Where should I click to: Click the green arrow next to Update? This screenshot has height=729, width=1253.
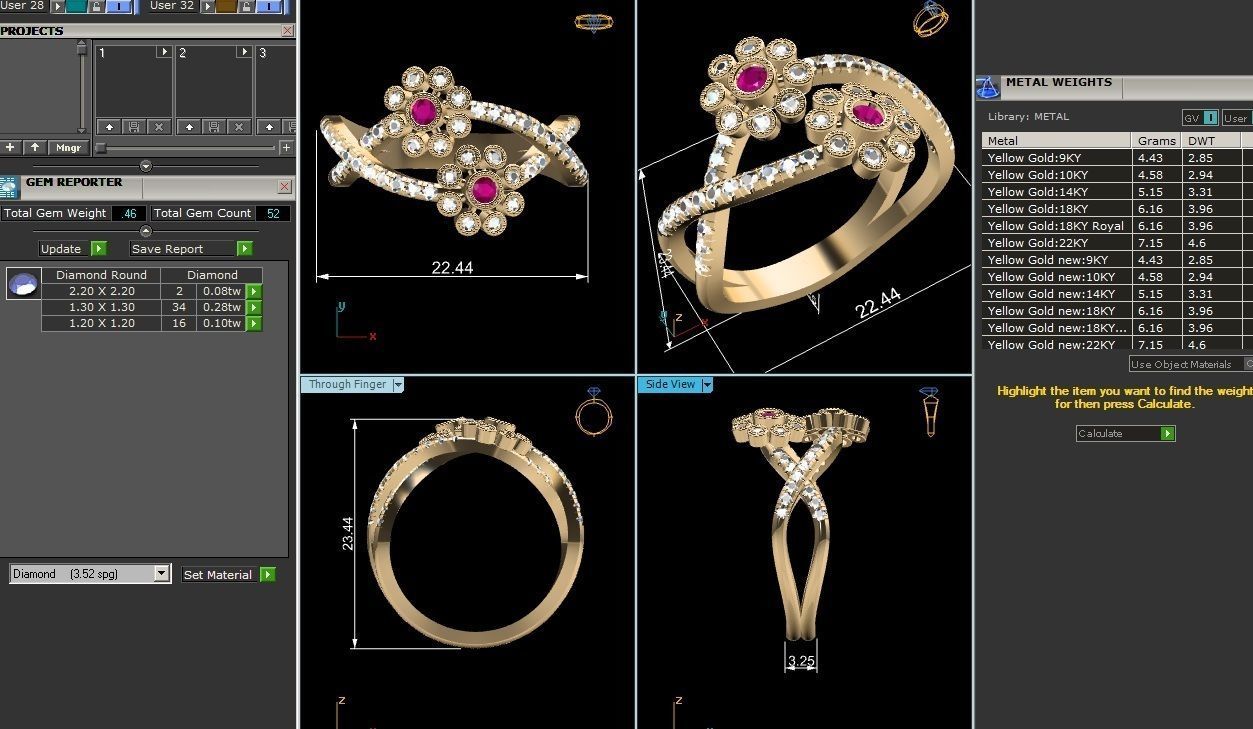[x=98, y=249]
